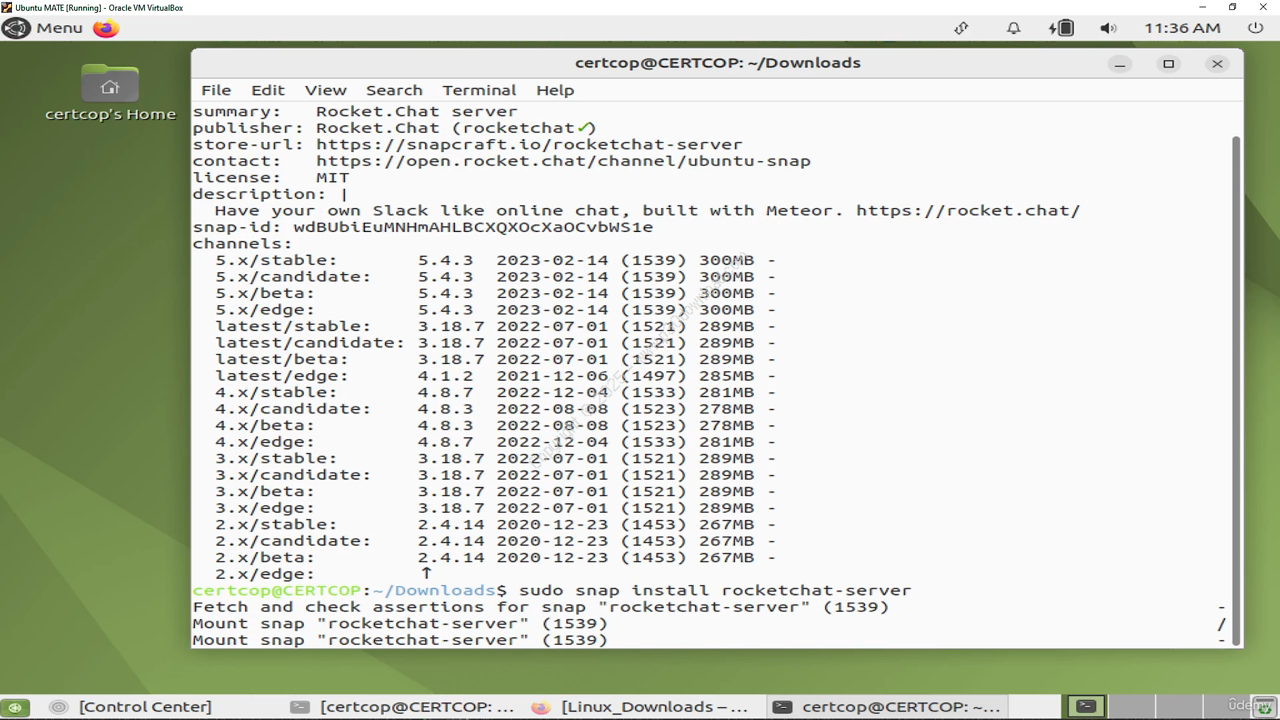Open the notification bell in the top panel
Image resolution: width=1280 pixels, height=720 pixels.
click(1013, 28)
